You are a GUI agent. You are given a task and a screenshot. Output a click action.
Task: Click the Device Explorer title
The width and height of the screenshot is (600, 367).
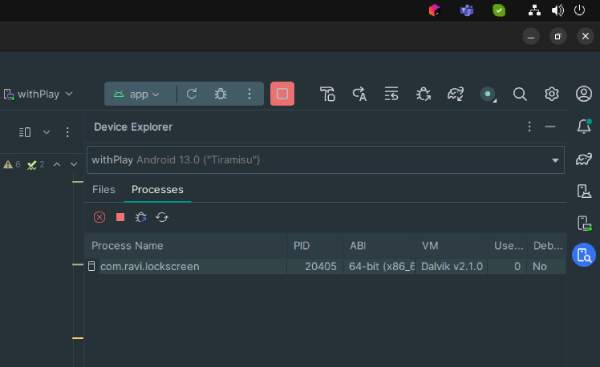pos(133,127)
